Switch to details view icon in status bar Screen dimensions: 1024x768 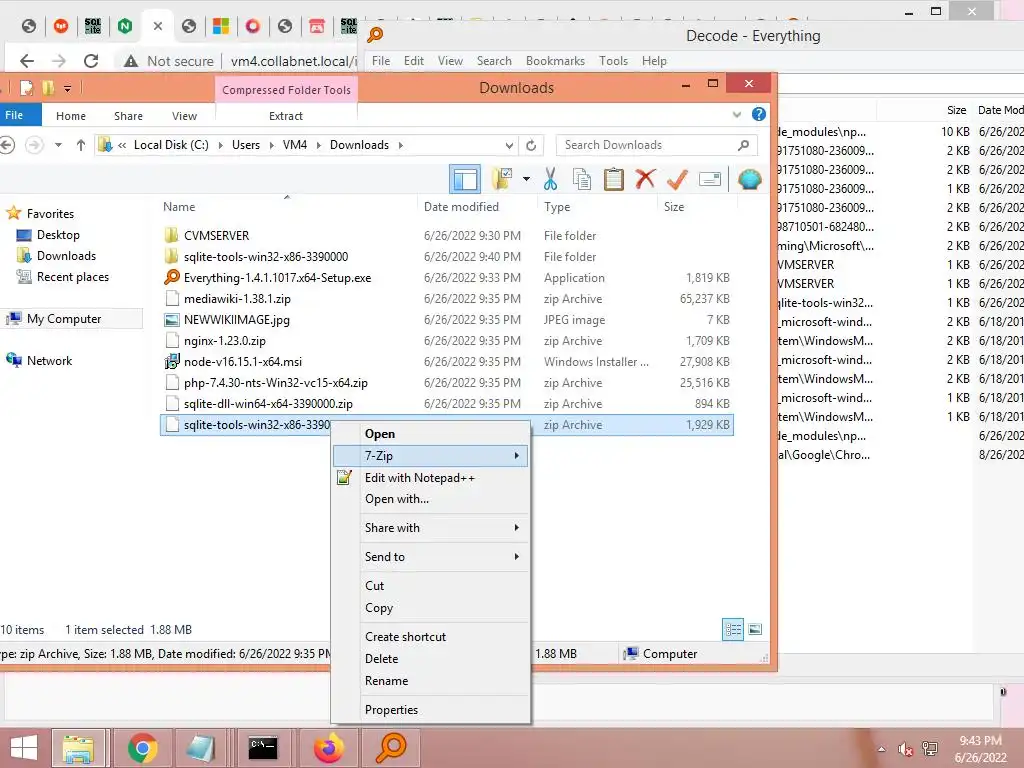pyautogui.click(x=733, y=630)
